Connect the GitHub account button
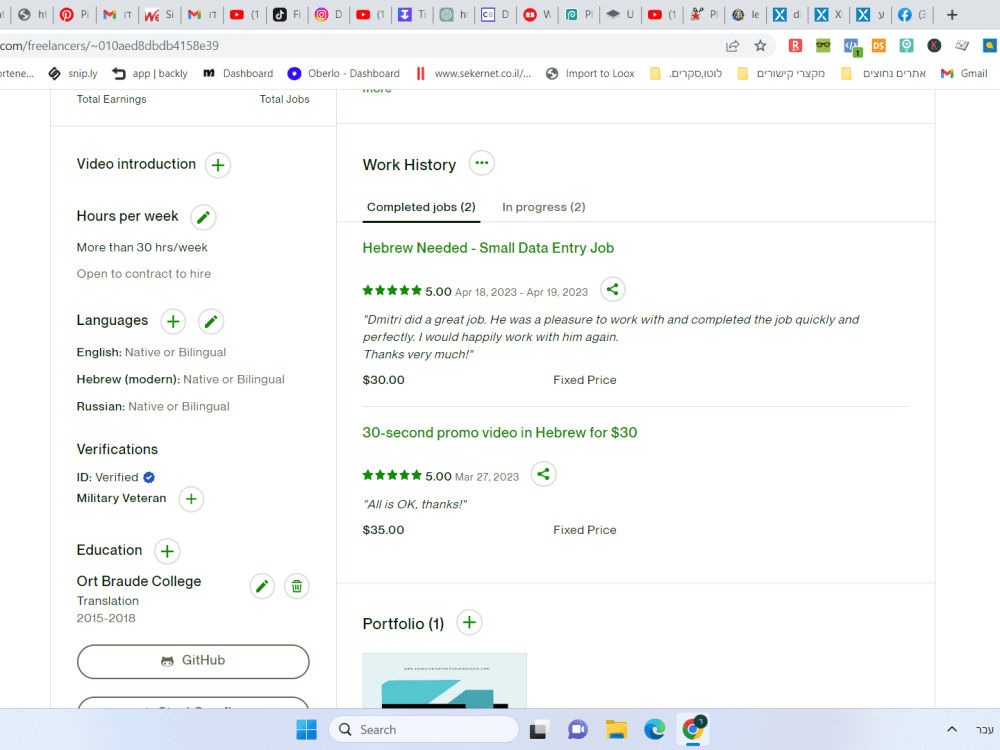 point(193,661)
